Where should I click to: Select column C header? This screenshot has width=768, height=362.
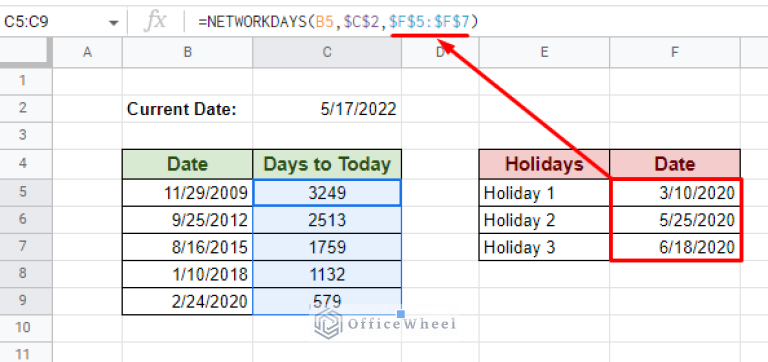(x=327, y=52)
